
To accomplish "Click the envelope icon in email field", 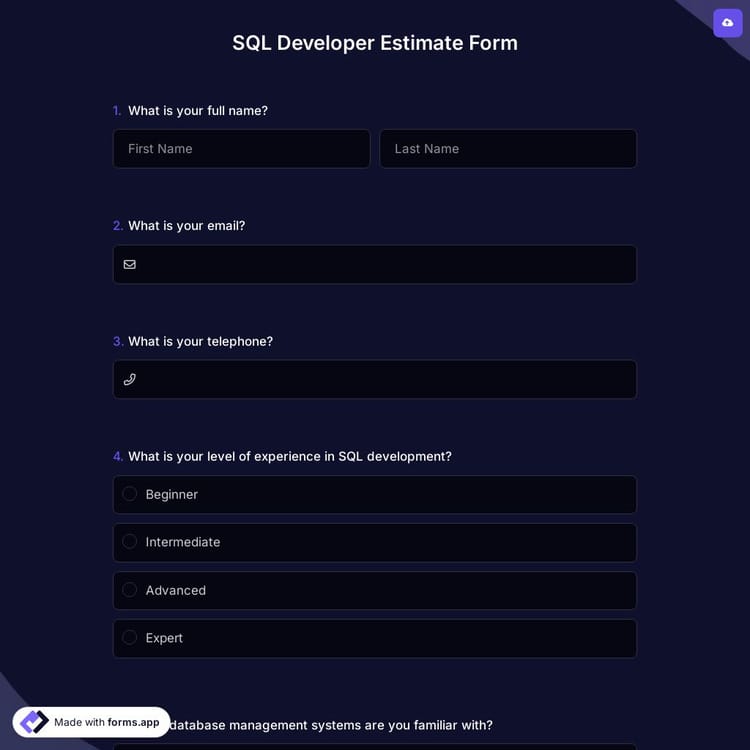I will click(x=129, y=265).
